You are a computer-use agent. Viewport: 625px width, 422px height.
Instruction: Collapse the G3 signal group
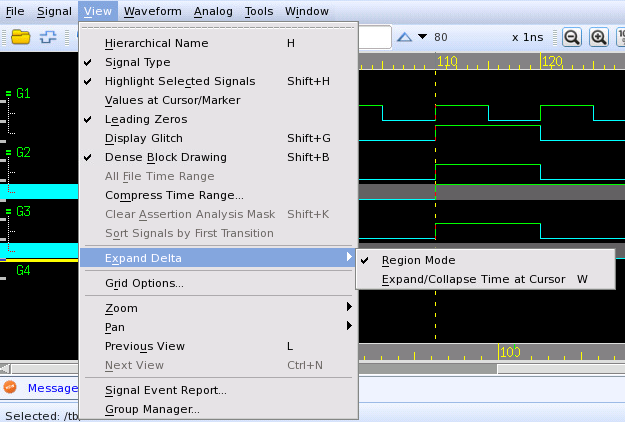(x=8, y=212)
